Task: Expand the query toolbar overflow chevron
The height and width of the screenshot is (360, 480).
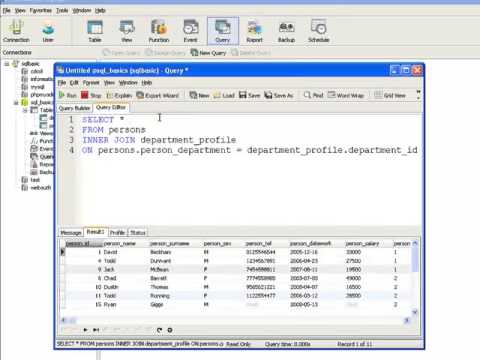Action: tap(418, 95)
